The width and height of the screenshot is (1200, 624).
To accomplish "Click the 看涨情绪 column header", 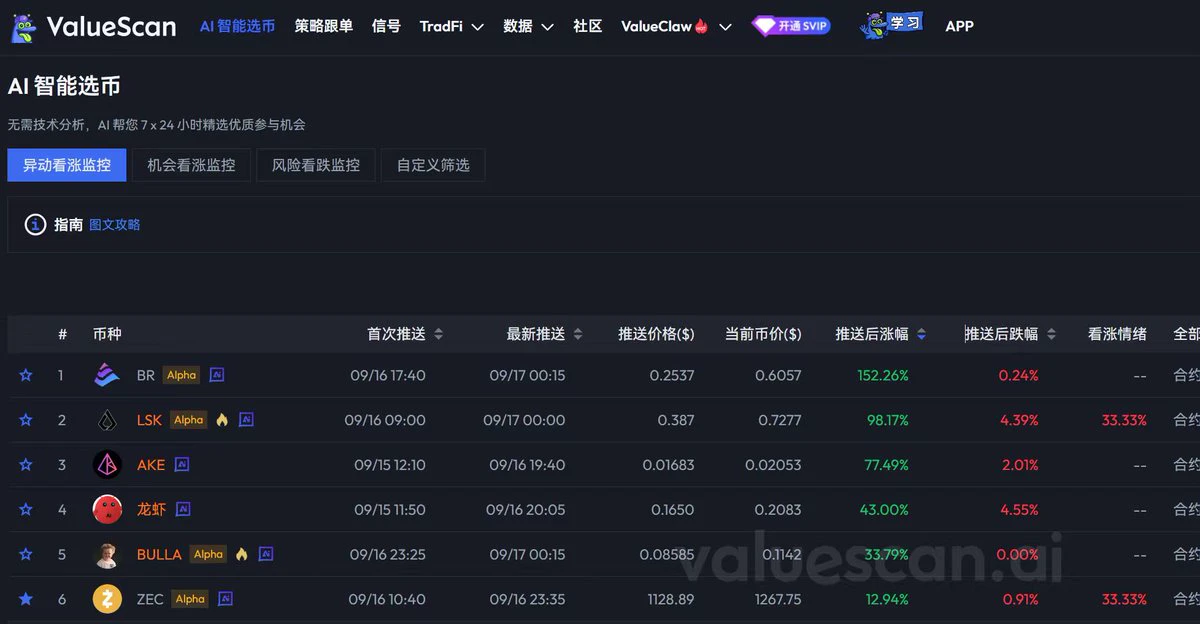I will point(1117,334).
